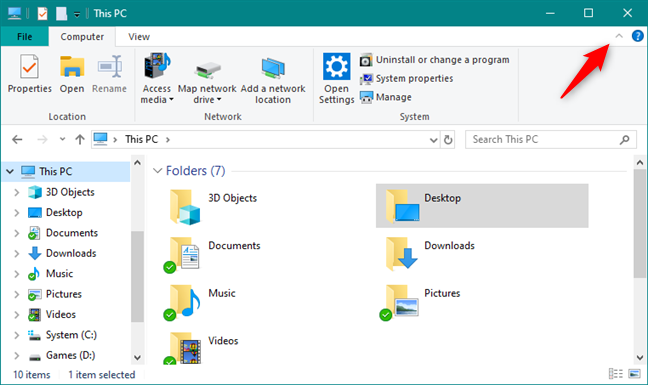648x385 pixels.
Task: Switch to the Computer ribbon tab
Action: (82, 37)
